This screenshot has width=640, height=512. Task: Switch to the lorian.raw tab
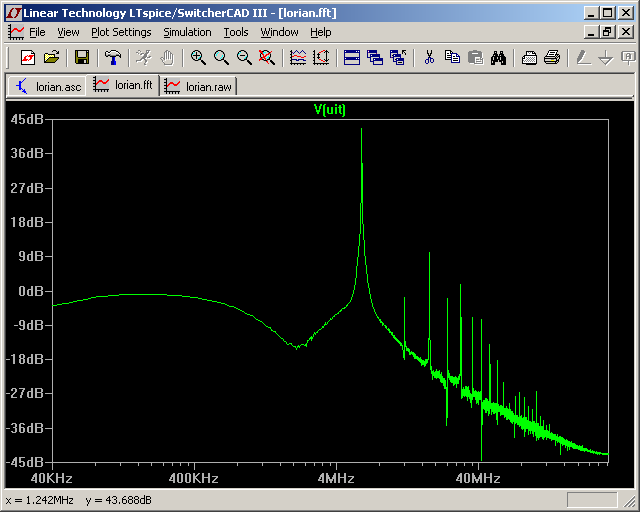click(199, 86)
